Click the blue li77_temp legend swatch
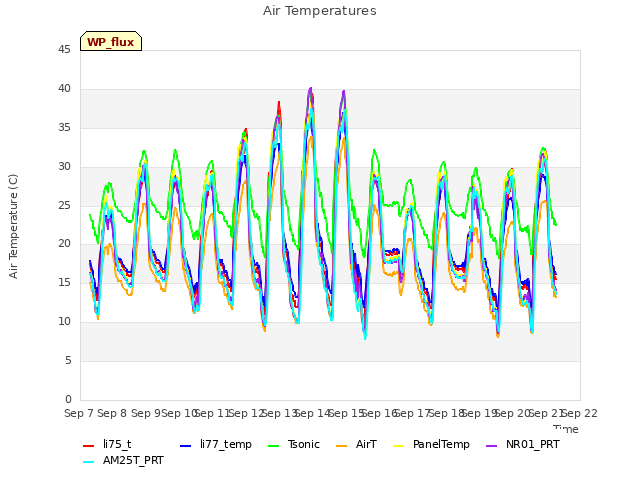 pos(185,446)
